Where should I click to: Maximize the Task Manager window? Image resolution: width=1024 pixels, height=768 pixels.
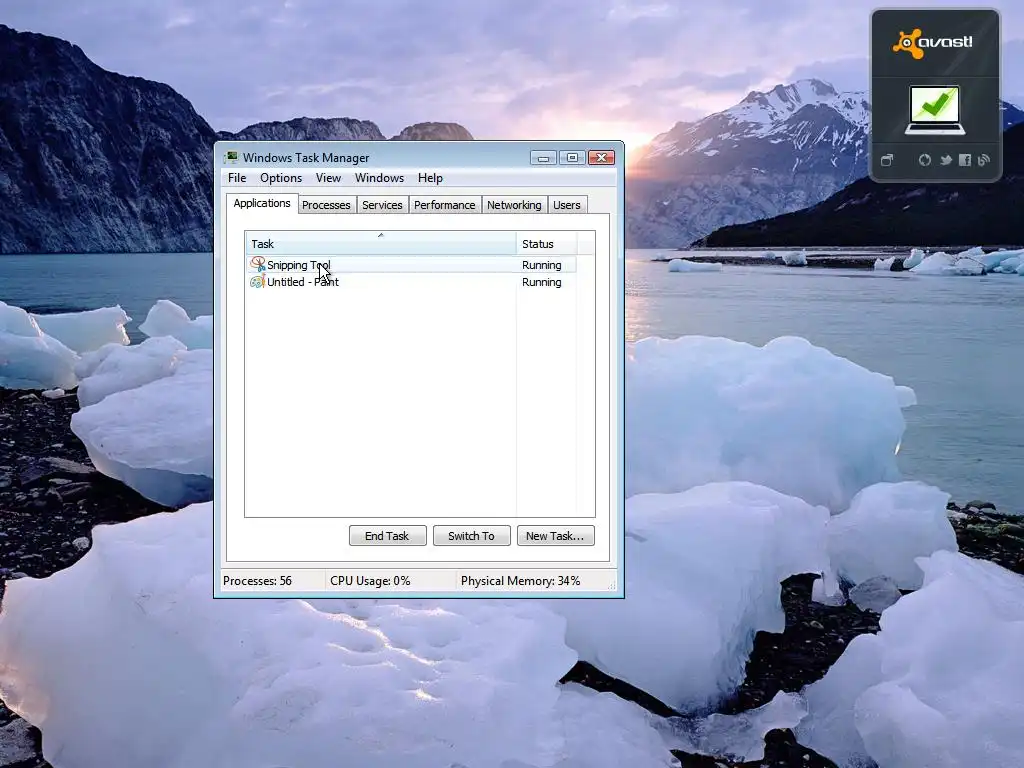coord(572,157)
